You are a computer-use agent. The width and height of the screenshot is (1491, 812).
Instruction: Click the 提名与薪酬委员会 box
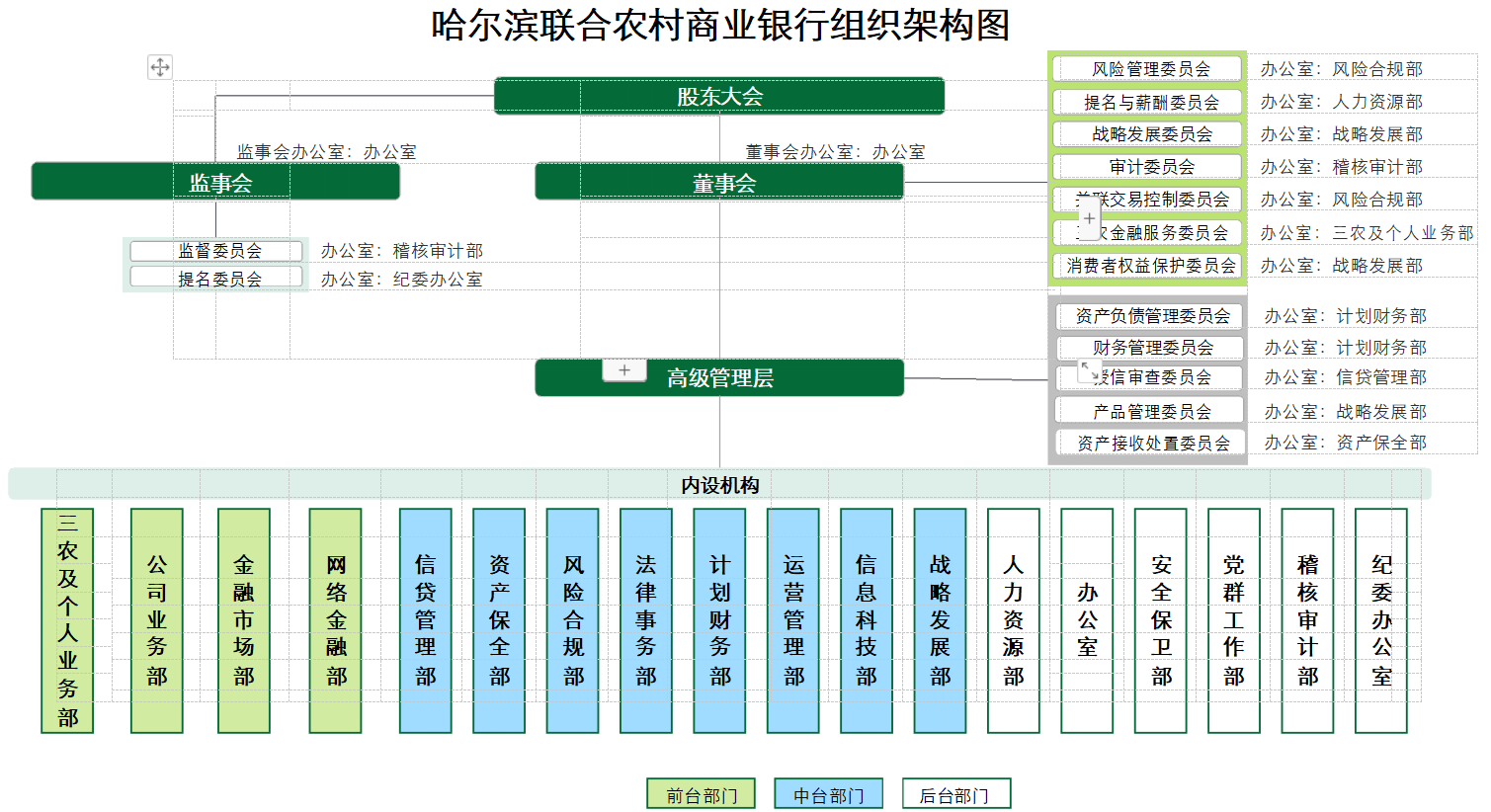1147,102
